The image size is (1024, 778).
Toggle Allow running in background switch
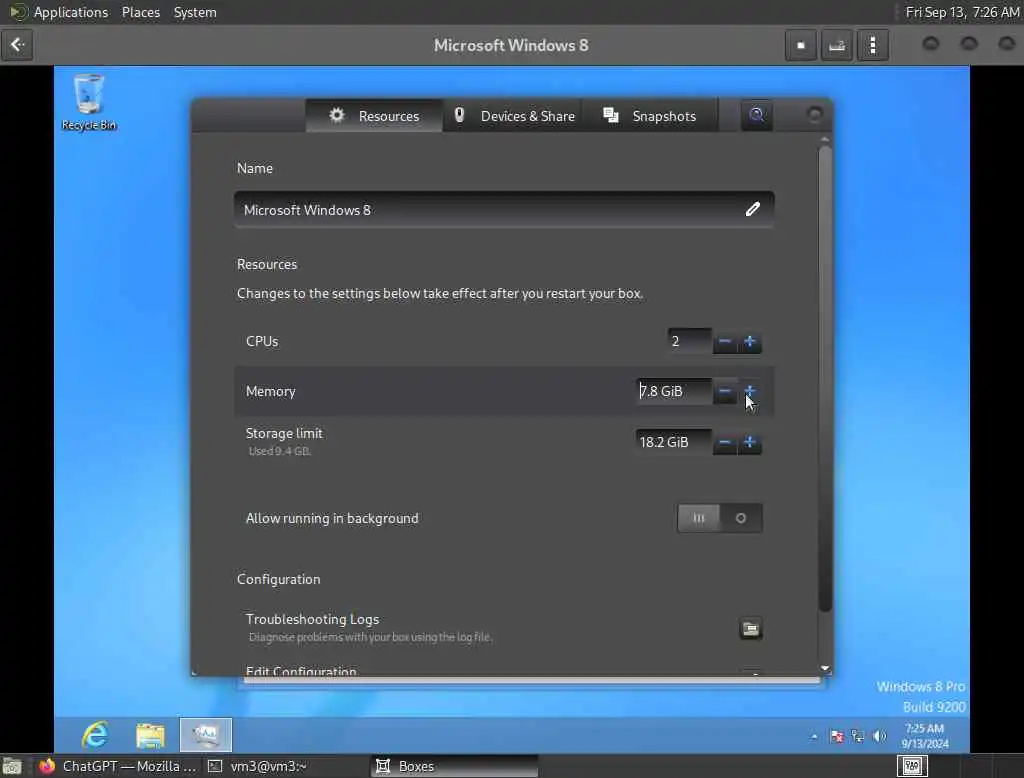(x=720, y=518)
